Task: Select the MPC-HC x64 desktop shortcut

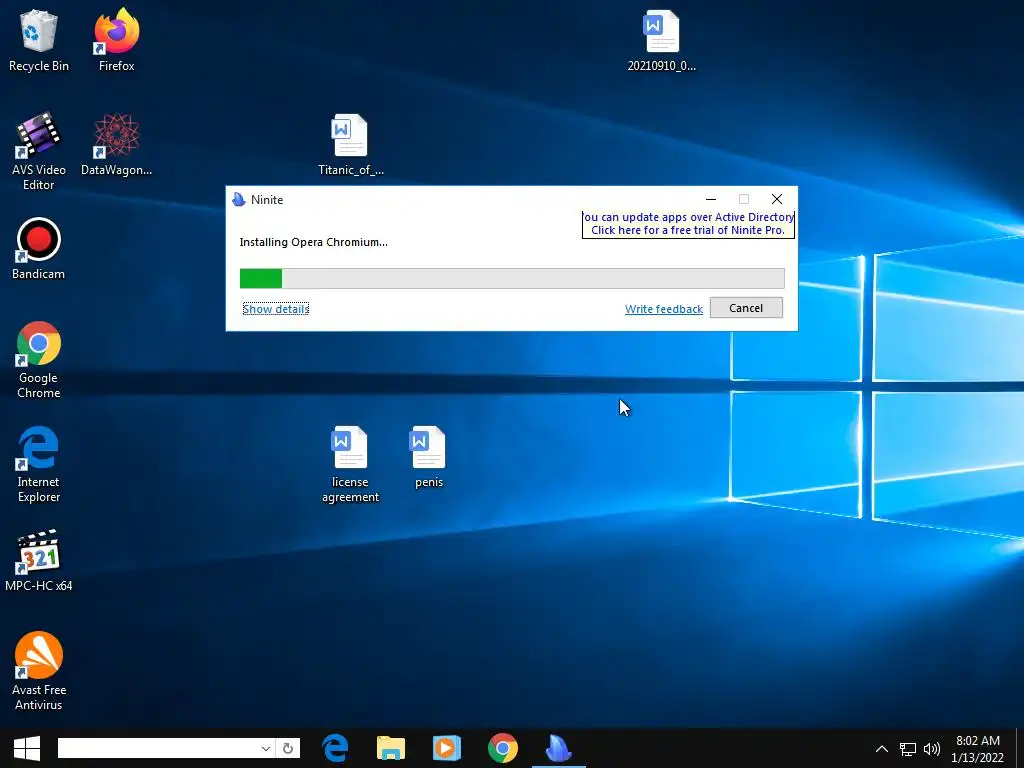Action: pos(39,560)
